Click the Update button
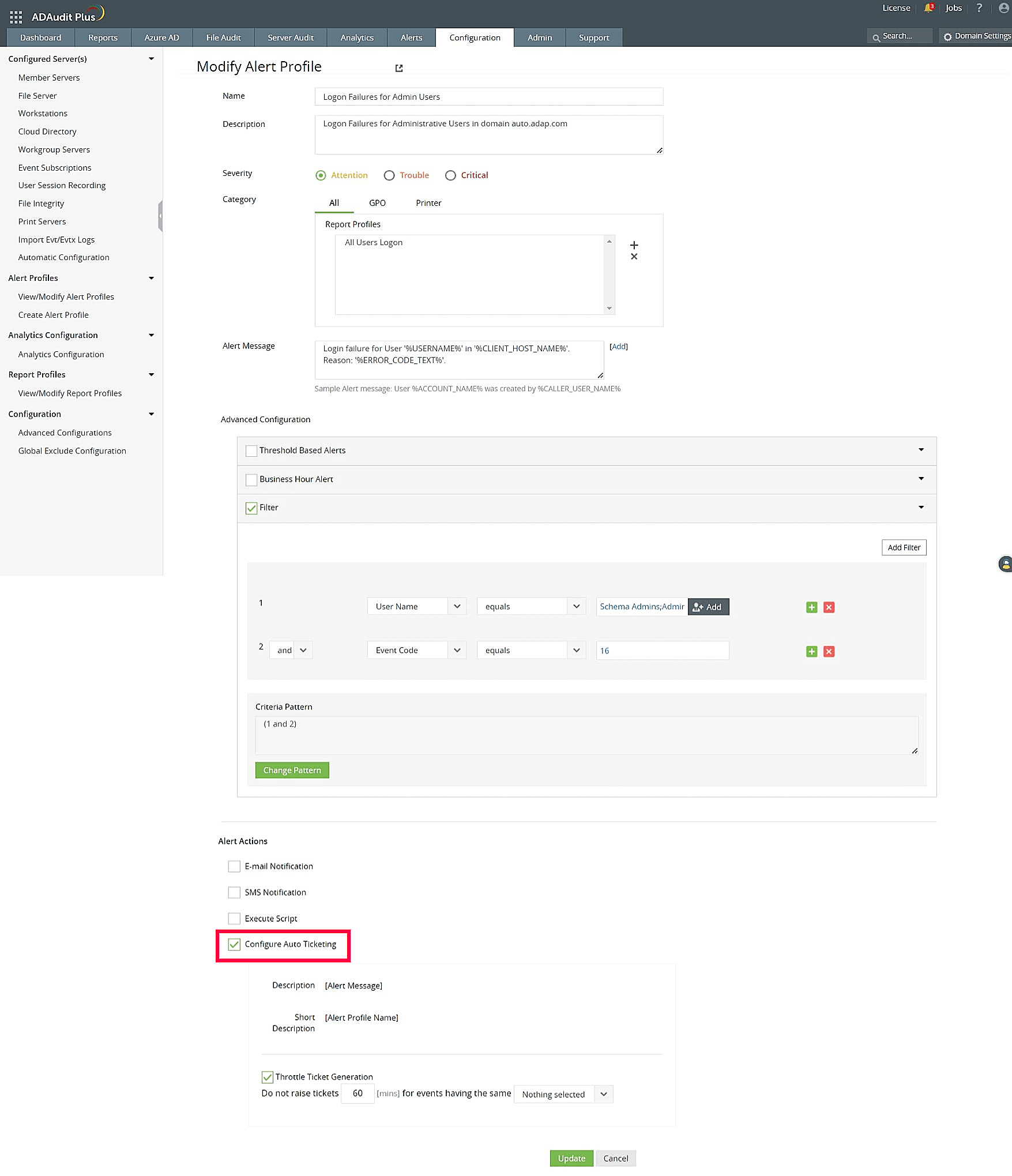Screen dimensions: 1012x1176 [x=571, y=1158]
